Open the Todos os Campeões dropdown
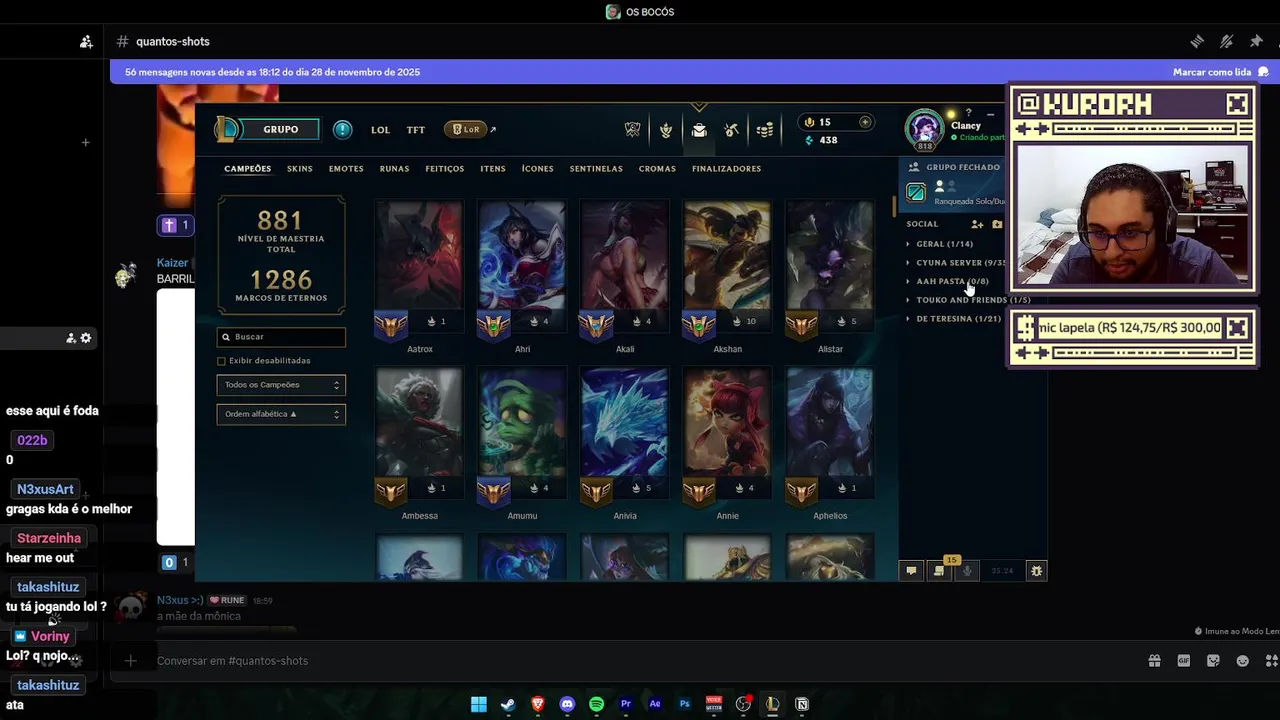 click(x=281, y=385)
